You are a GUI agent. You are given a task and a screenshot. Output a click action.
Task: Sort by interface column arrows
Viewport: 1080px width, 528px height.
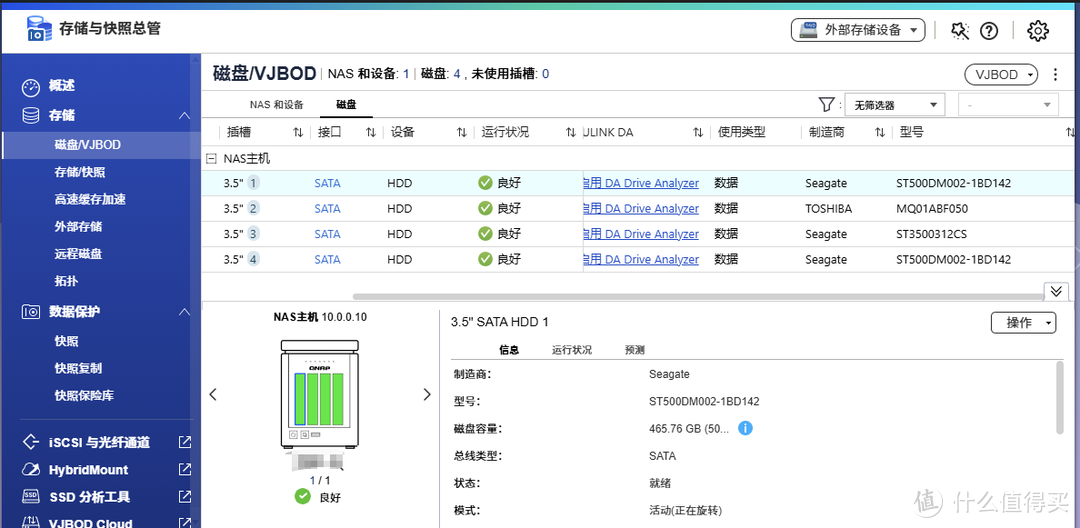[371, 132]
